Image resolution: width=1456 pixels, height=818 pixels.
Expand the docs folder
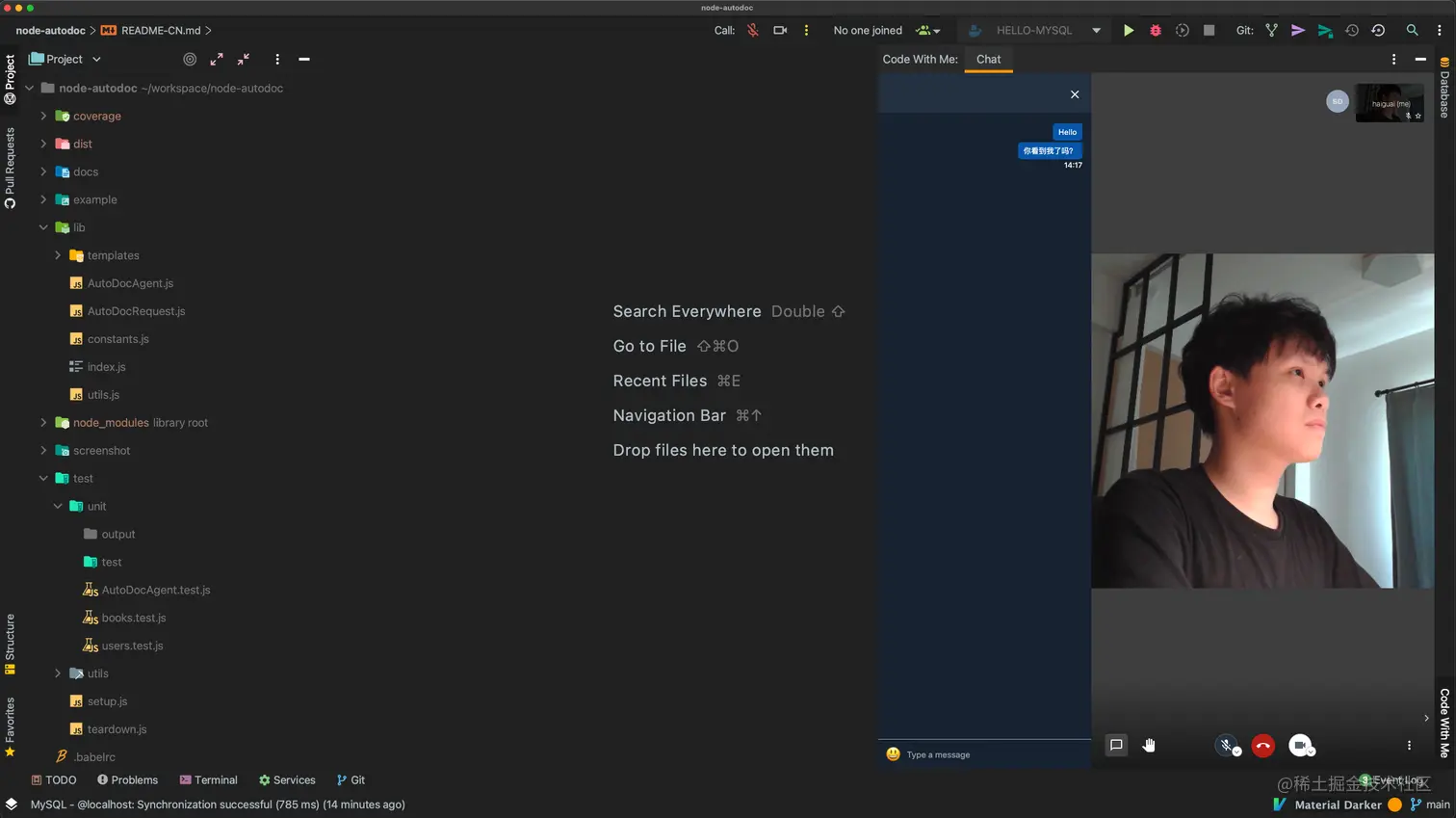point(43,172)
